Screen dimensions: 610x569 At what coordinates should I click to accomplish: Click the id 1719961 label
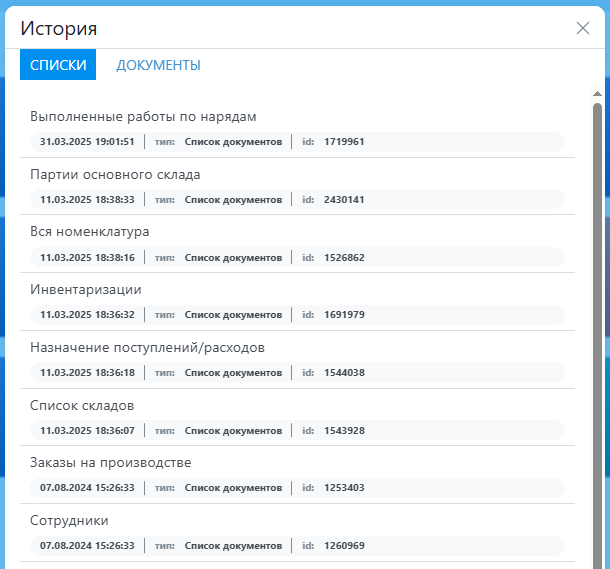(344, 142)
